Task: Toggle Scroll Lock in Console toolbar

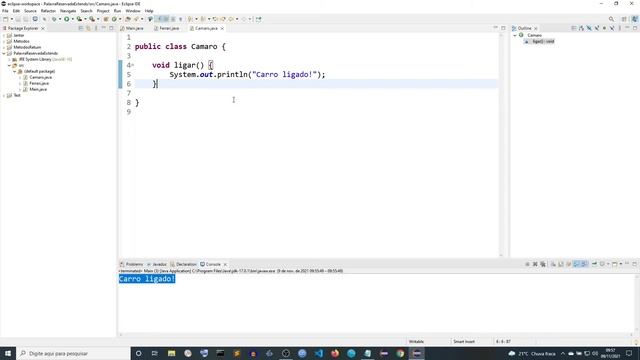Action: coord(561,264)
